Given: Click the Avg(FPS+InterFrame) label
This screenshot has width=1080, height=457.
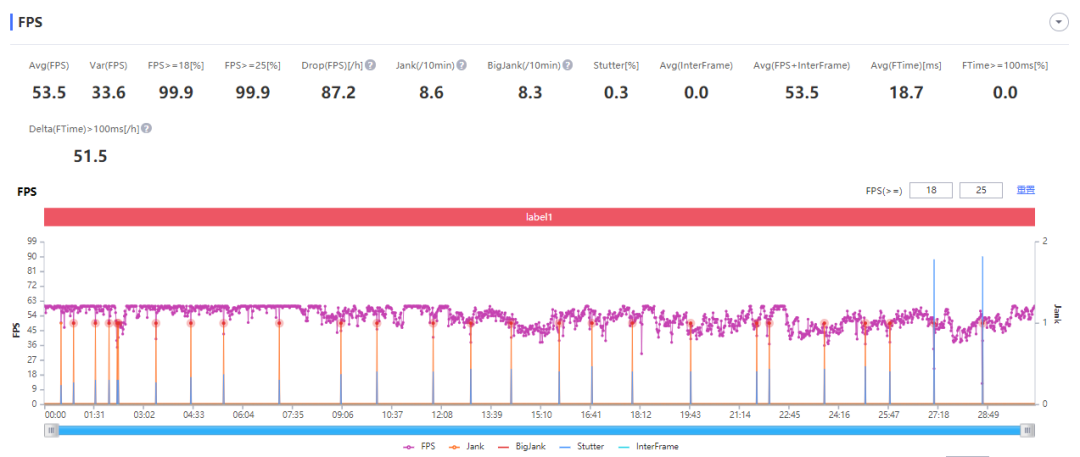Looking at the screenshot, I should [x=802, y=65].
